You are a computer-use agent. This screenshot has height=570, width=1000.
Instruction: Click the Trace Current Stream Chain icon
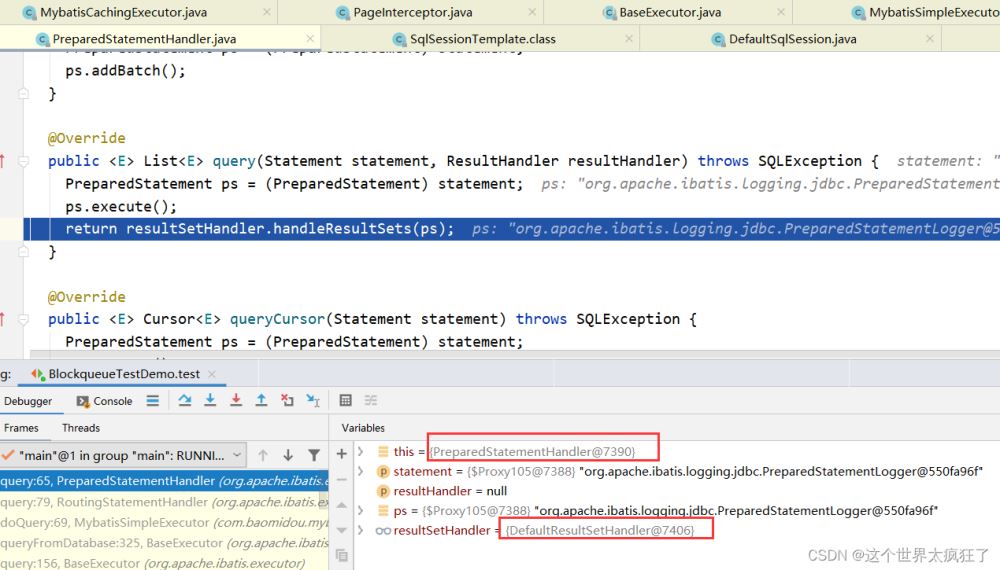(371, 400)
